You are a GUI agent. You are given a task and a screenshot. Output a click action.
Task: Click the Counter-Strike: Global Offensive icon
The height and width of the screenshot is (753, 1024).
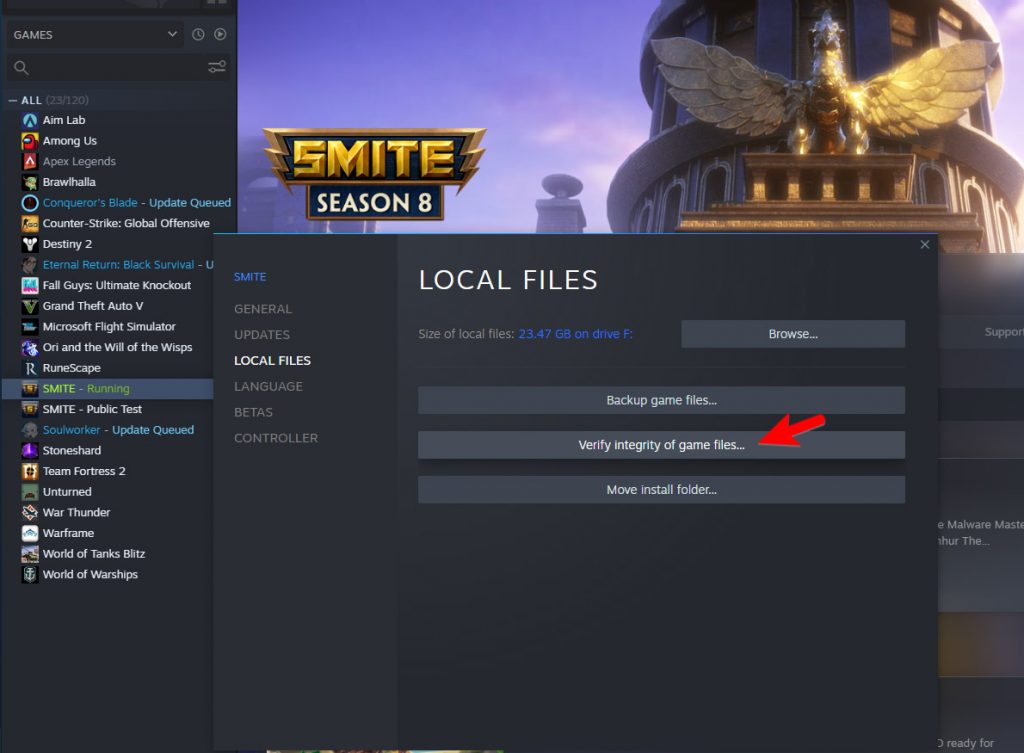coord(29,223)
